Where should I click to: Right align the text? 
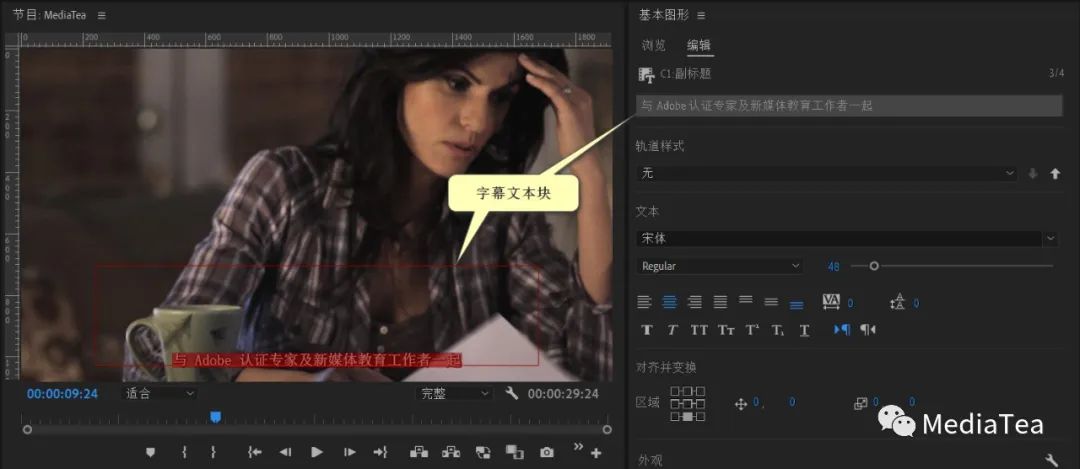point(695,302)
